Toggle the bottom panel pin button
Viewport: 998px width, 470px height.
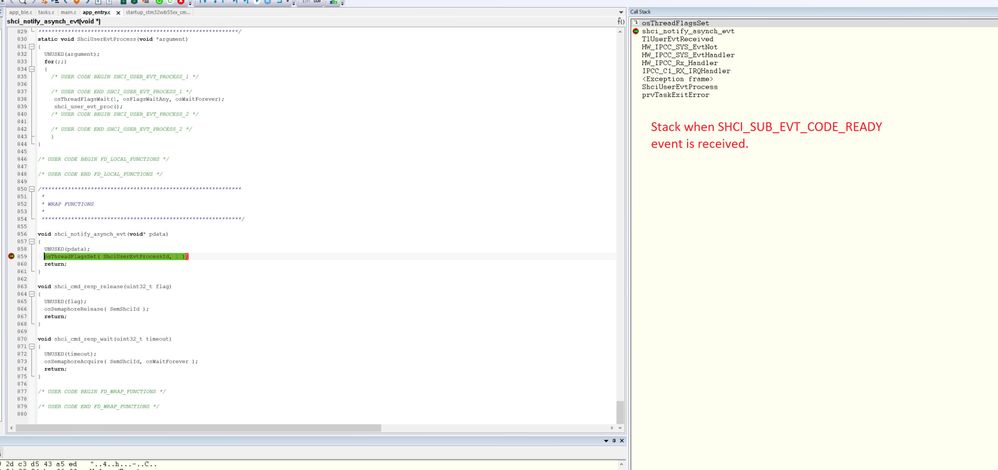click(x=614, y=441)
